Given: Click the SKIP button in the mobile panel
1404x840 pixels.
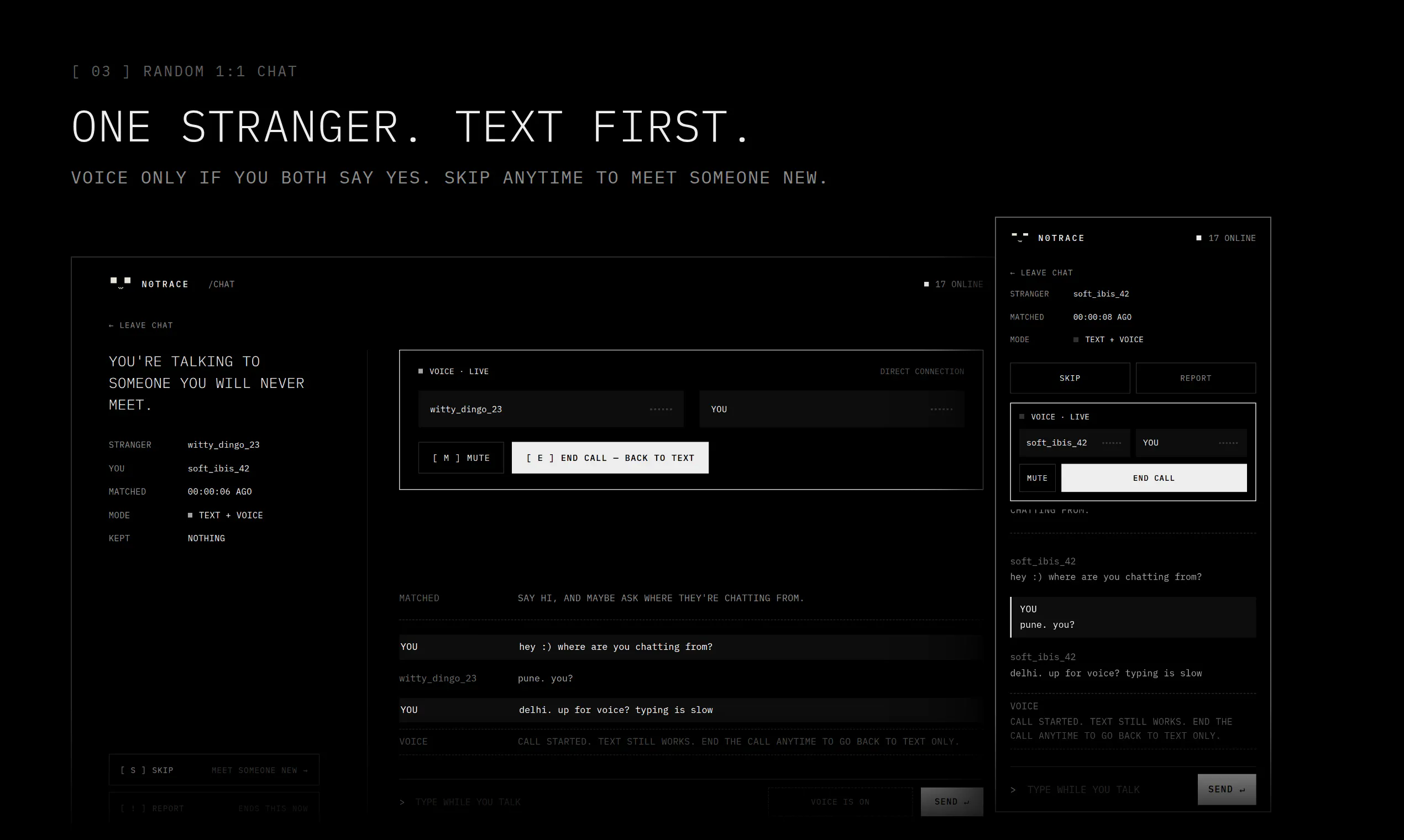Looking at the screenshot, I should click(x=1070, y=377).
